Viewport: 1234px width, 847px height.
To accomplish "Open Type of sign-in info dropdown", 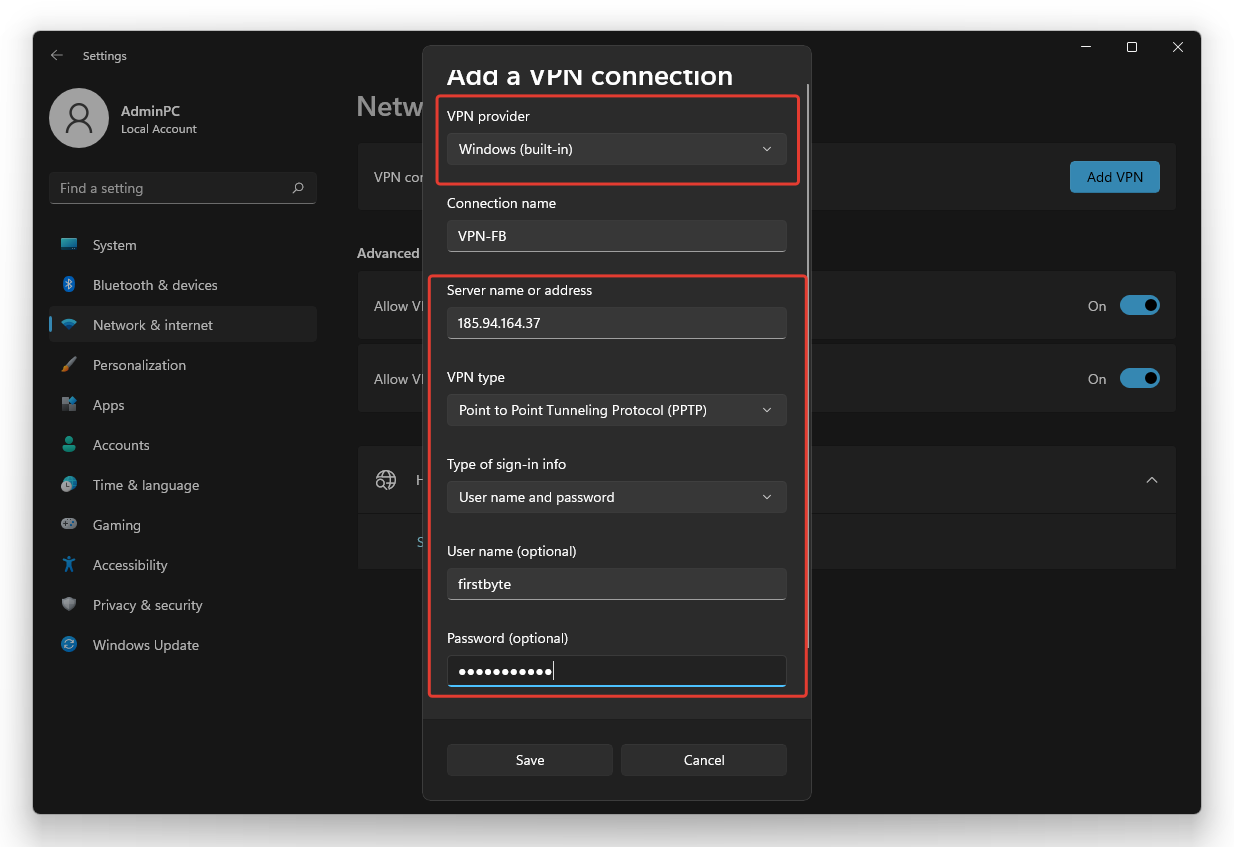I will 616,497.
